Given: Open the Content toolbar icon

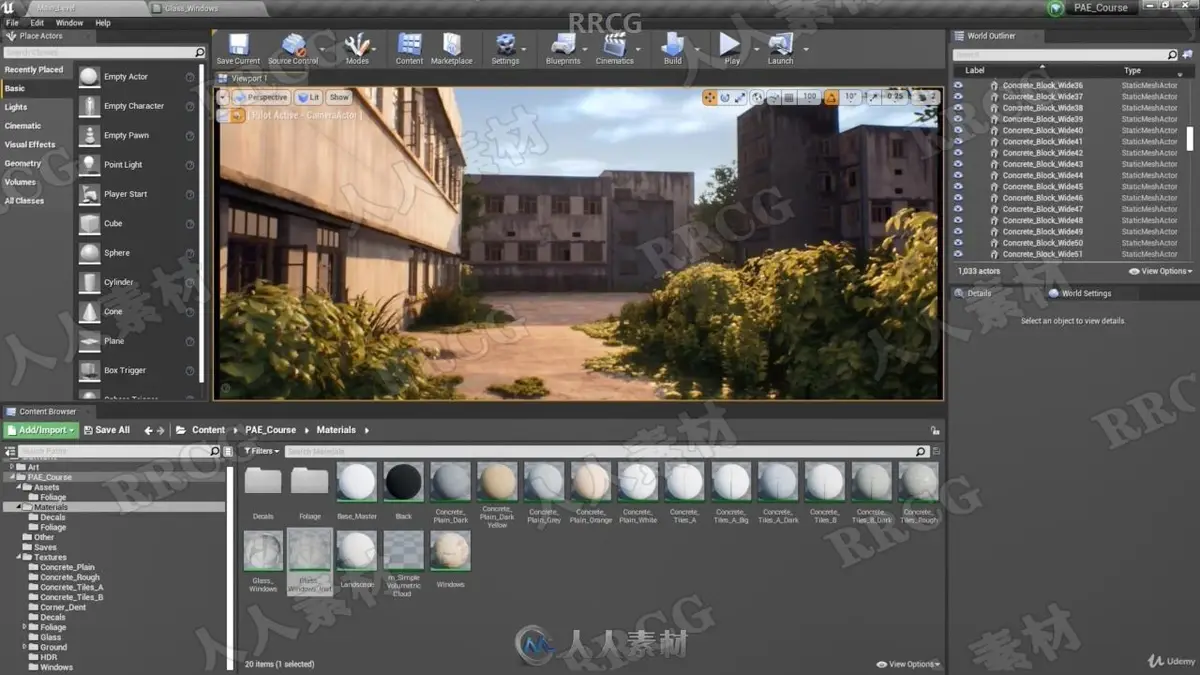Looking at the screenshot, I should [409, 44].
